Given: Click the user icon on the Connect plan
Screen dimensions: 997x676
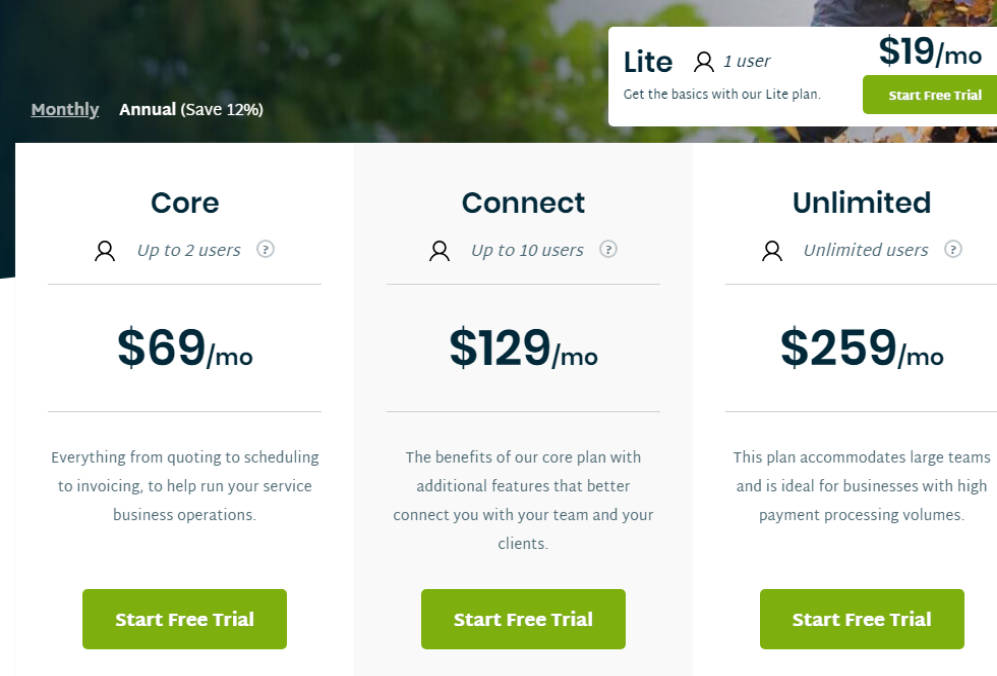Looking at the screenshot, I should pos(438,250).
